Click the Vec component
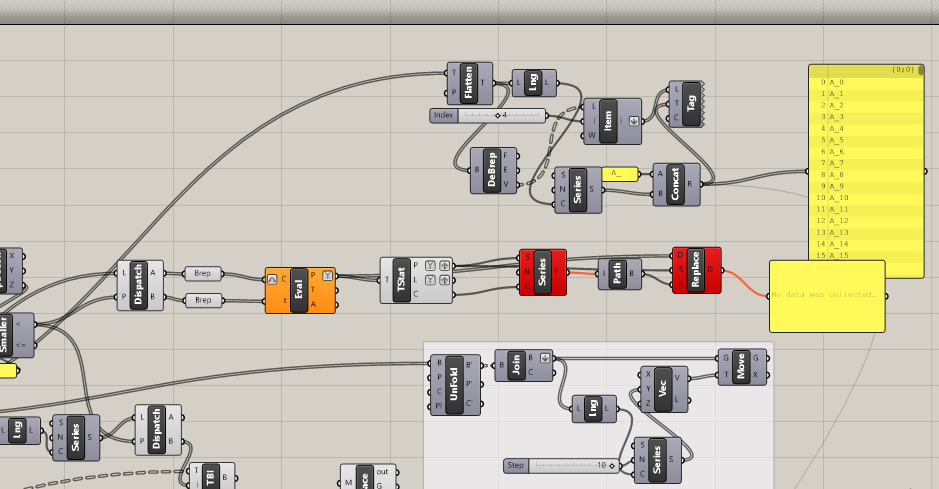Image resolution: width=939 pixels, height=489 pixels. pyautogui.click(x=663, y=389)
